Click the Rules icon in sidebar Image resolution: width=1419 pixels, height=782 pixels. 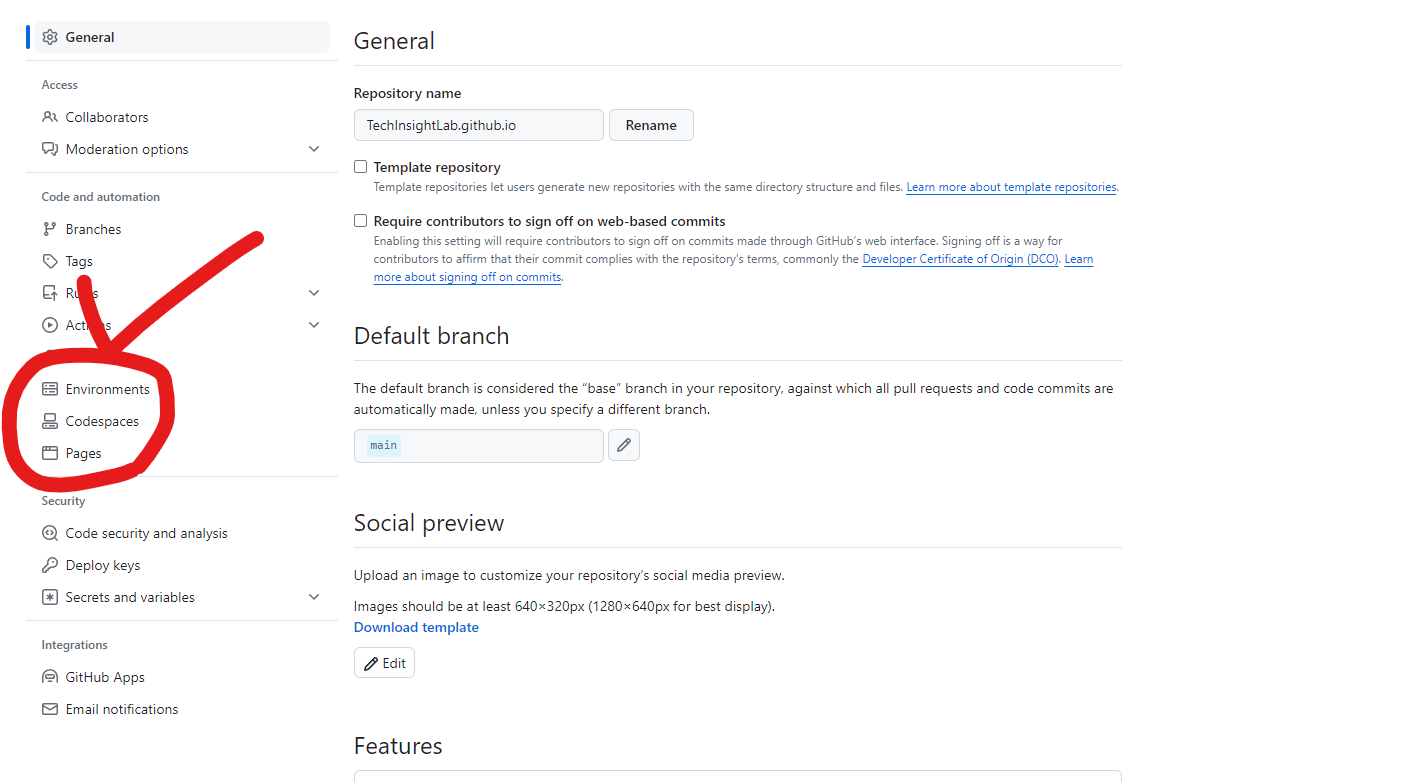50,293
